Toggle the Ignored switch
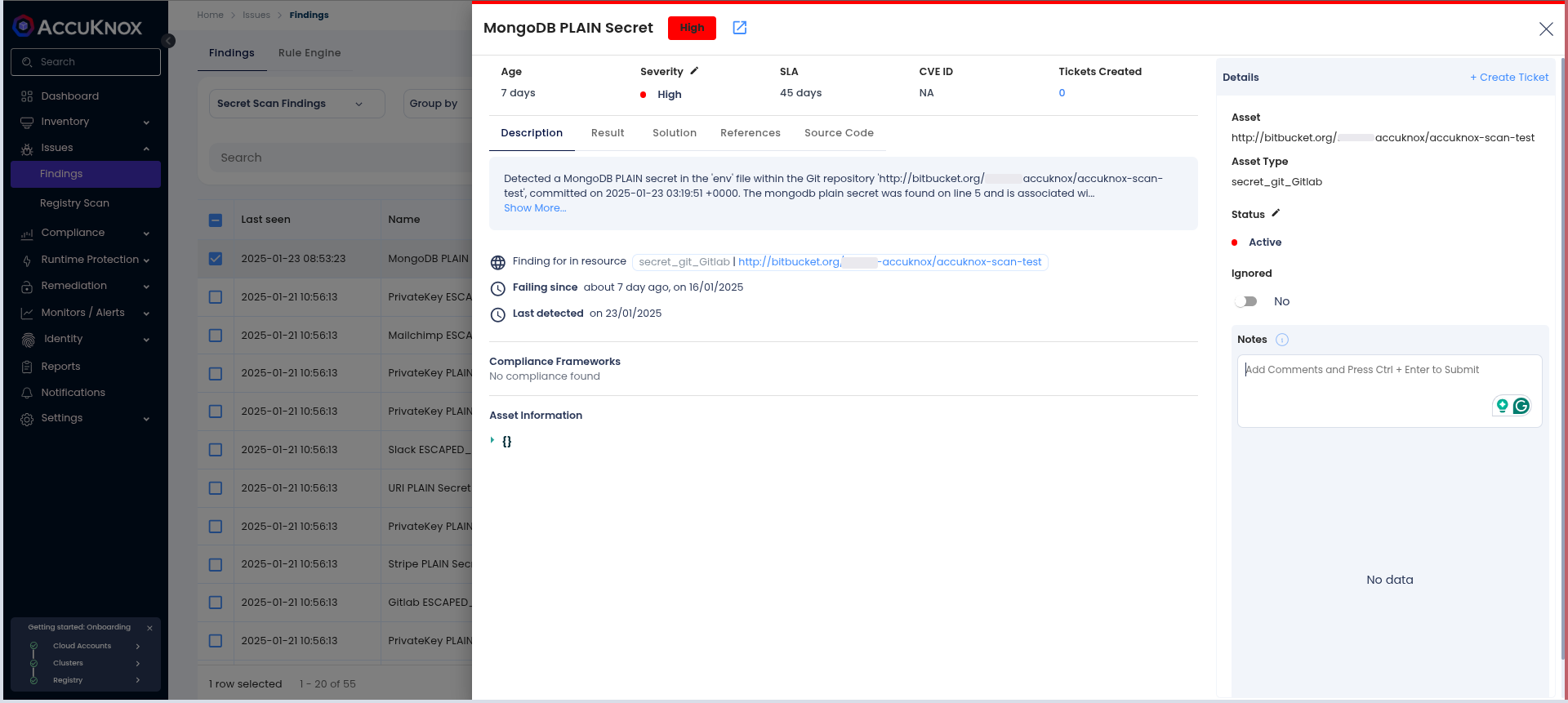 pyautogui.click(x=1246, y=301)
